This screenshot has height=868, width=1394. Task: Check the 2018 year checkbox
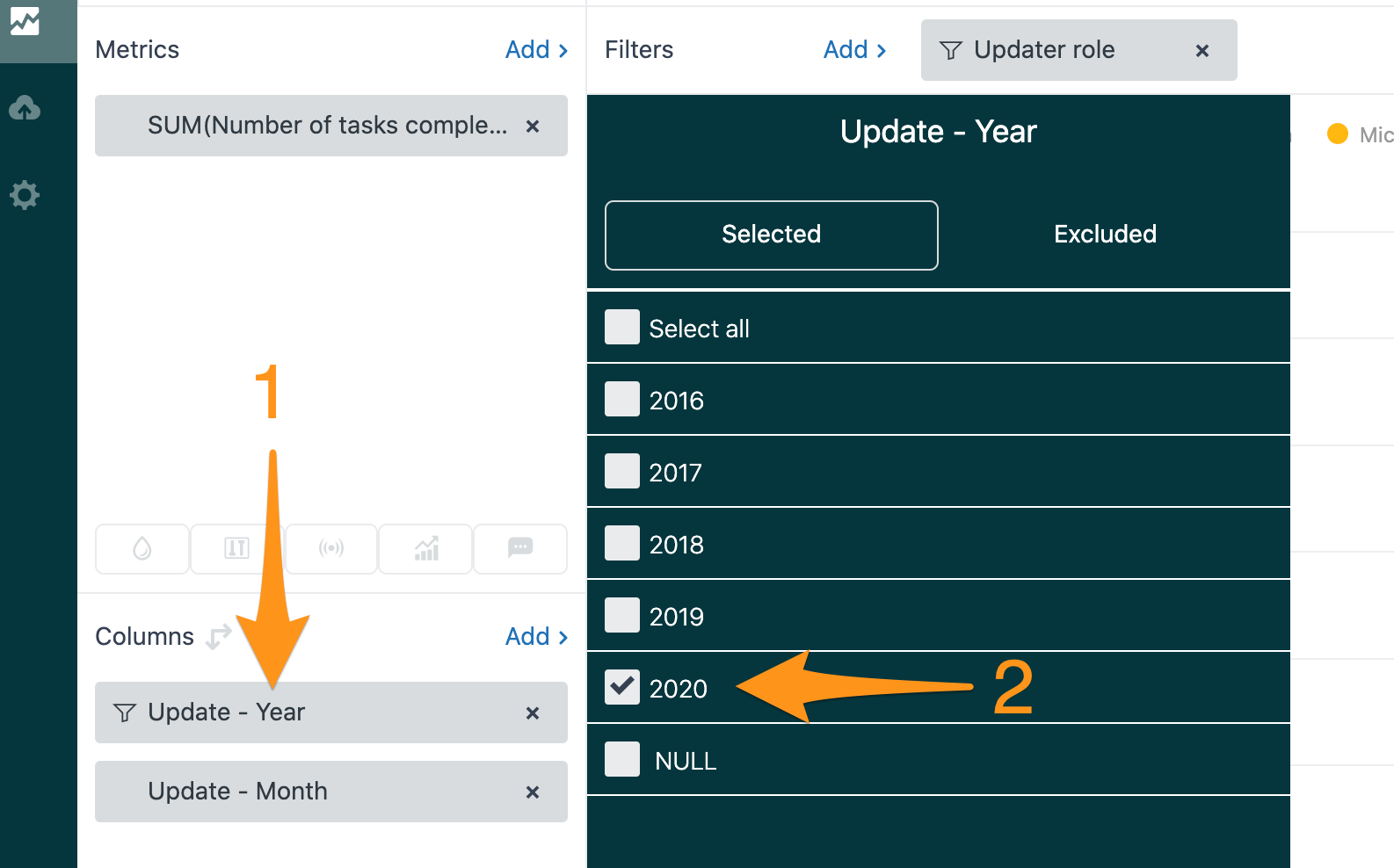point(622,543)
